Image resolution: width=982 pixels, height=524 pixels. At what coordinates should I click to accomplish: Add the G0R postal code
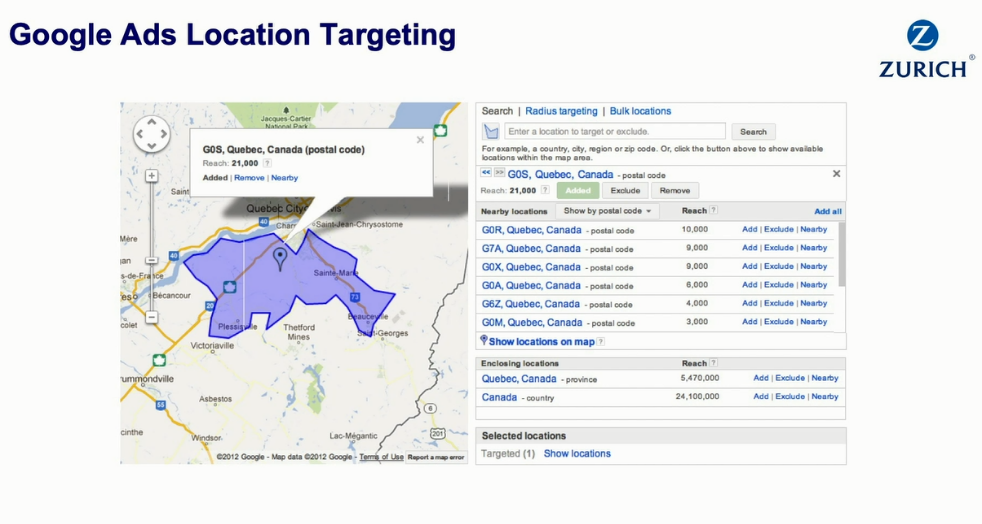click(x=750, y=229)
